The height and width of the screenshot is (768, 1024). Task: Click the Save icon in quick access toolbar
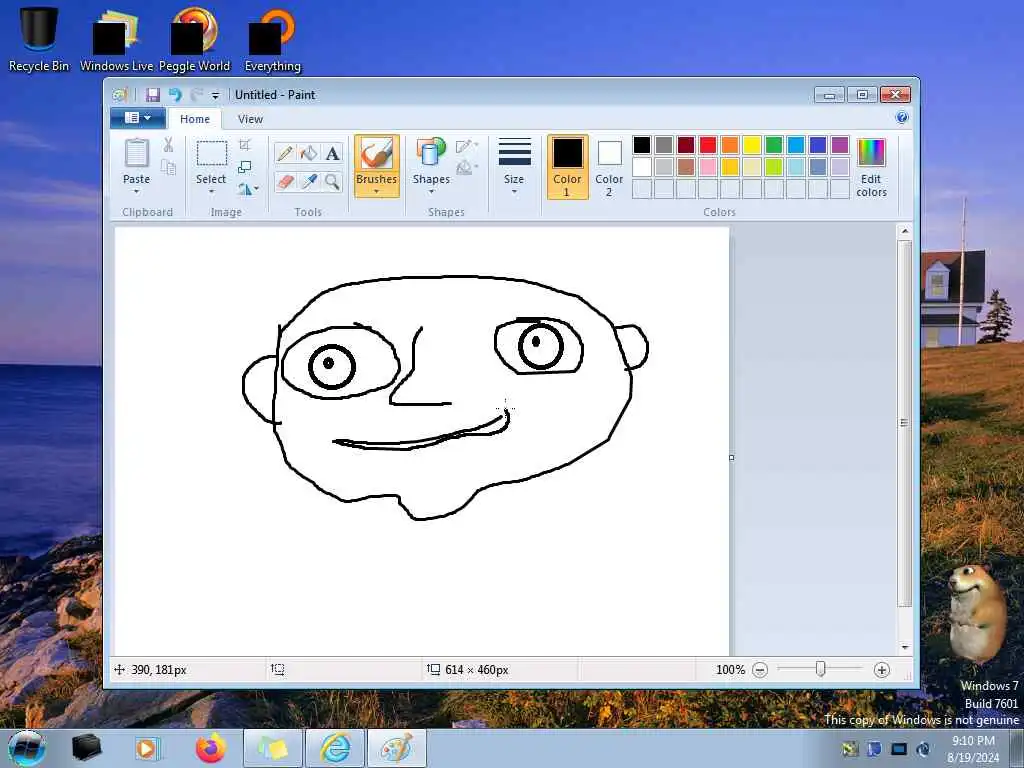coord(153,95)
